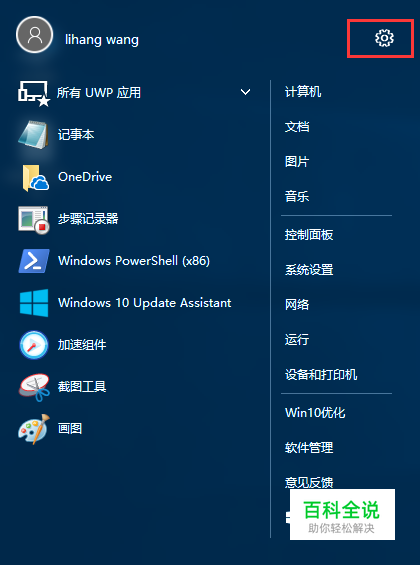Screen dimensions: 420x565
Task: Open Windows 10 Update Assistant label
Action: [x=144, y=303]
